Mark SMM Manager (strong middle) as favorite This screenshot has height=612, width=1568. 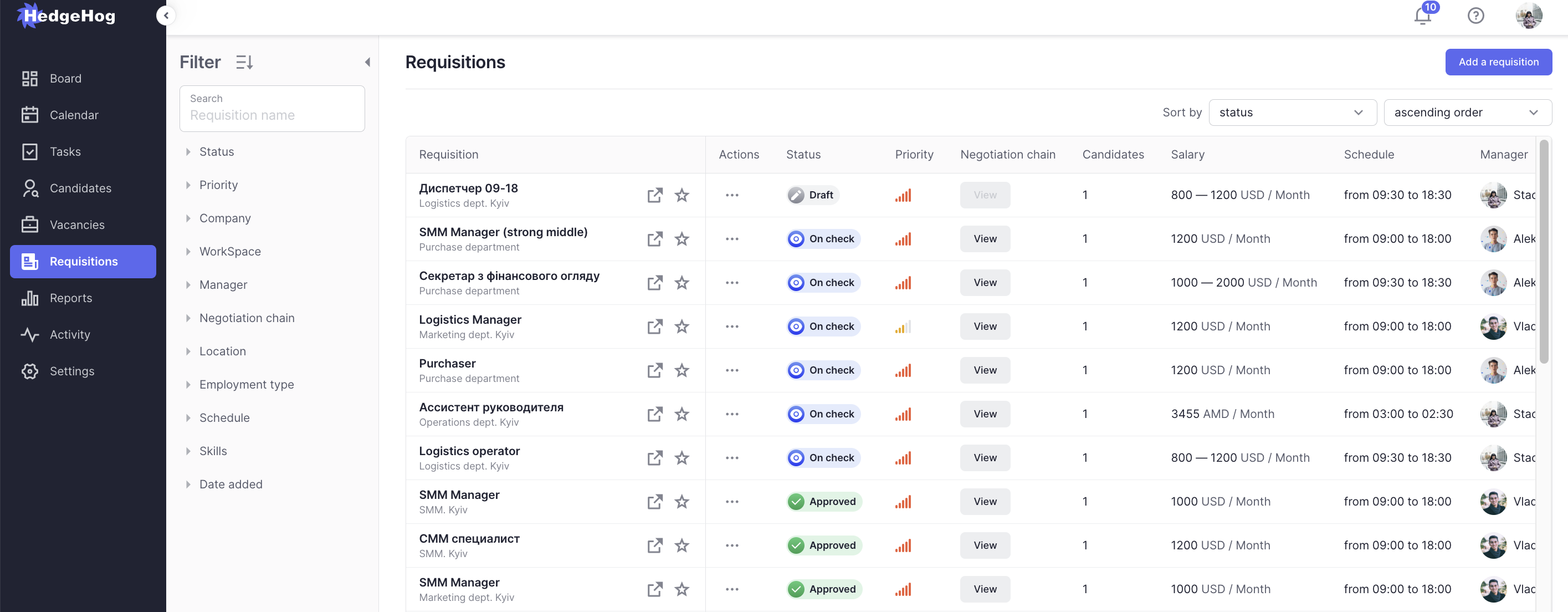tap(681, 239)
